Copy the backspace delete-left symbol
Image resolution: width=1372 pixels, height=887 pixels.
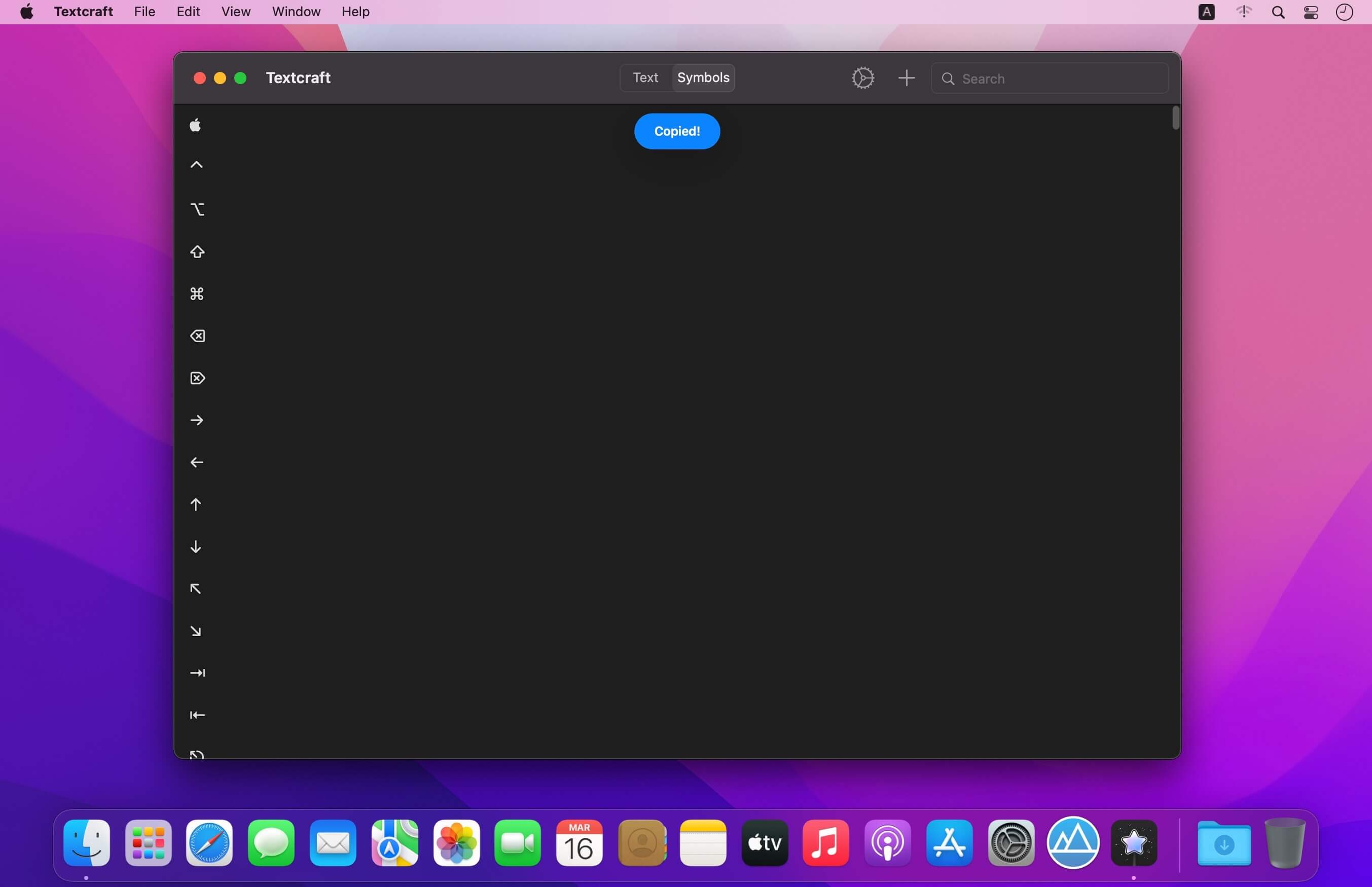[x=198, y=336]
